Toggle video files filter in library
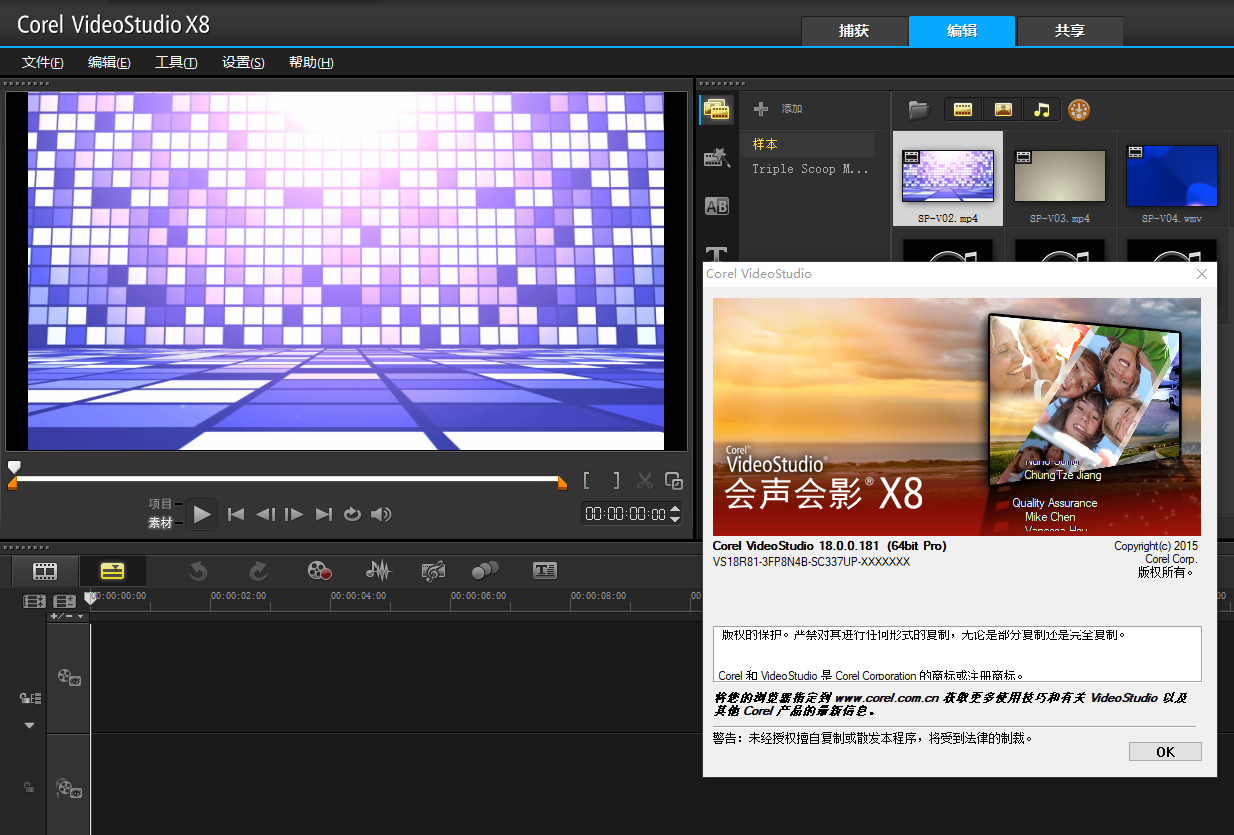Image resolution: width=1234 pixels, height=835 pixels. (963, 109)
